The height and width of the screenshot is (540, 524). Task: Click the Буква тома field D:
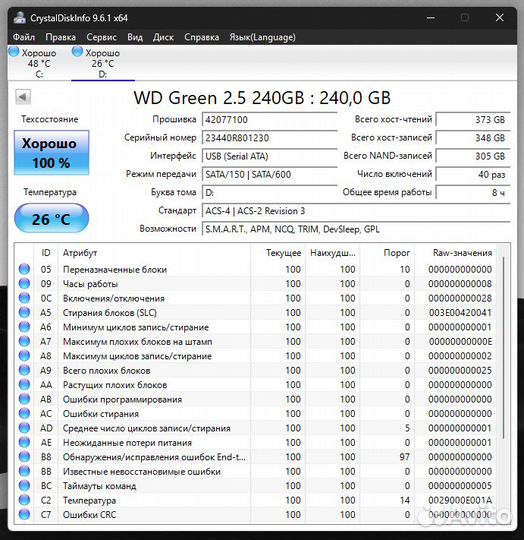pyautogui.click(x=270, y=193)
